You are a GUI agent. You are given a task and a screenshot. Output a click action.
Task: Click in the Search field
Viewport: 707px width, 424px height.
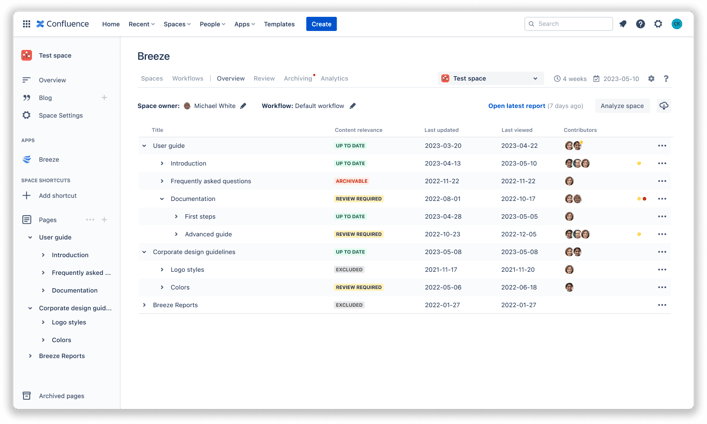[569, 24]
